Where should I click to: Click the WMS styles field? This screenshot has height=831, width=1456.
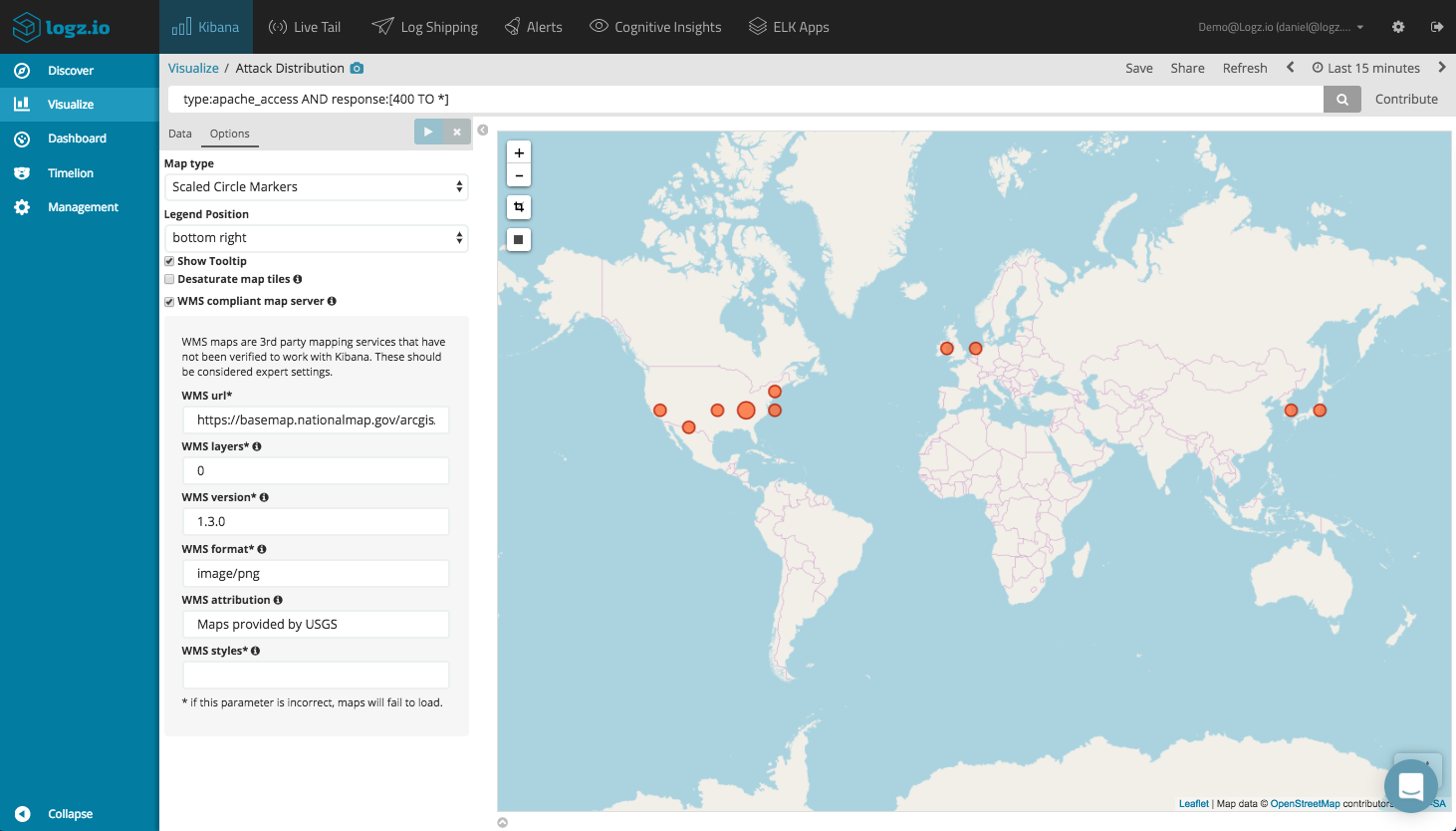click(x=316, y=675)
